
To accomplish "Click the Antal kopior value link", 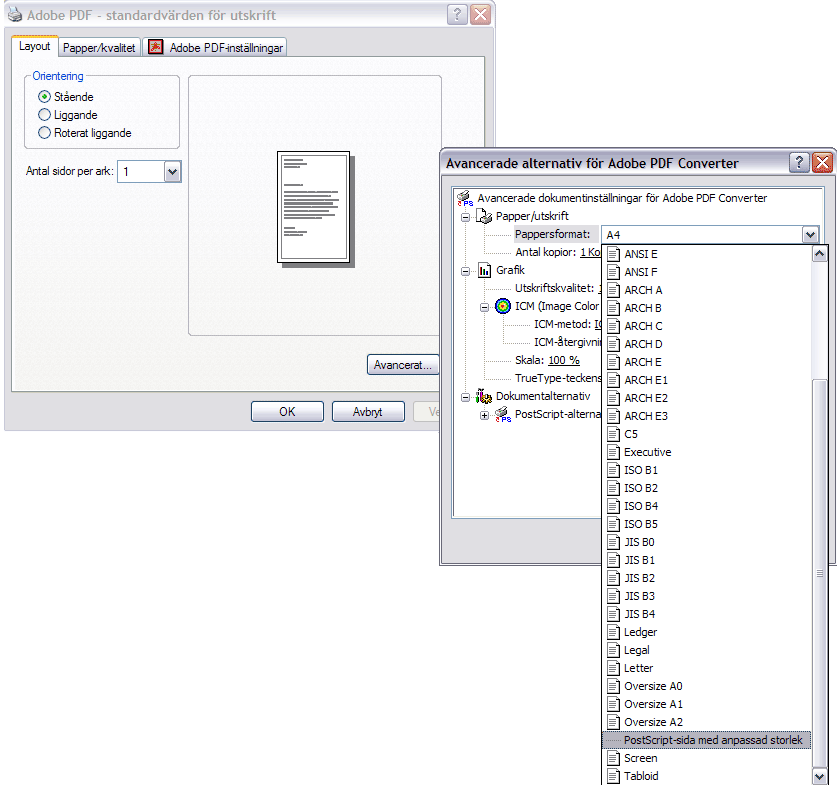I will [x=590, y=252].
